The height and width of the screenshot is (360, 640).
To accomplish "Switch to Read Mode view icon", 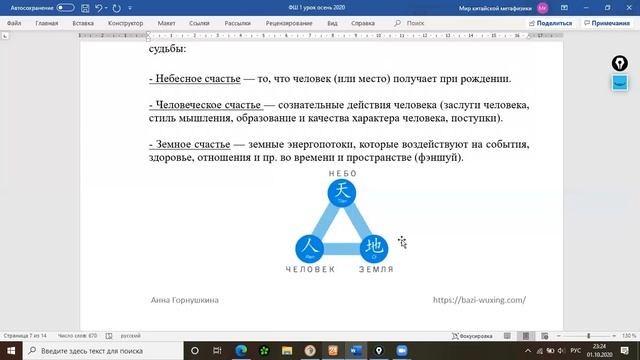I will 507,336.
